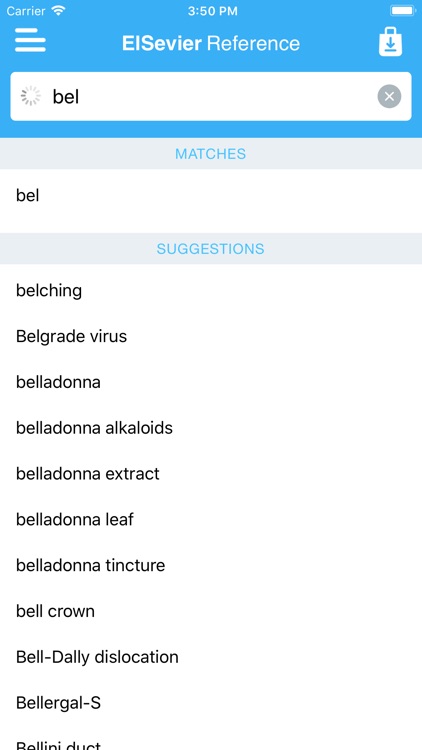Clear the search field text
Image resolution: width=422 pixels, height=750 pixels.
click(x=389, y=97)
